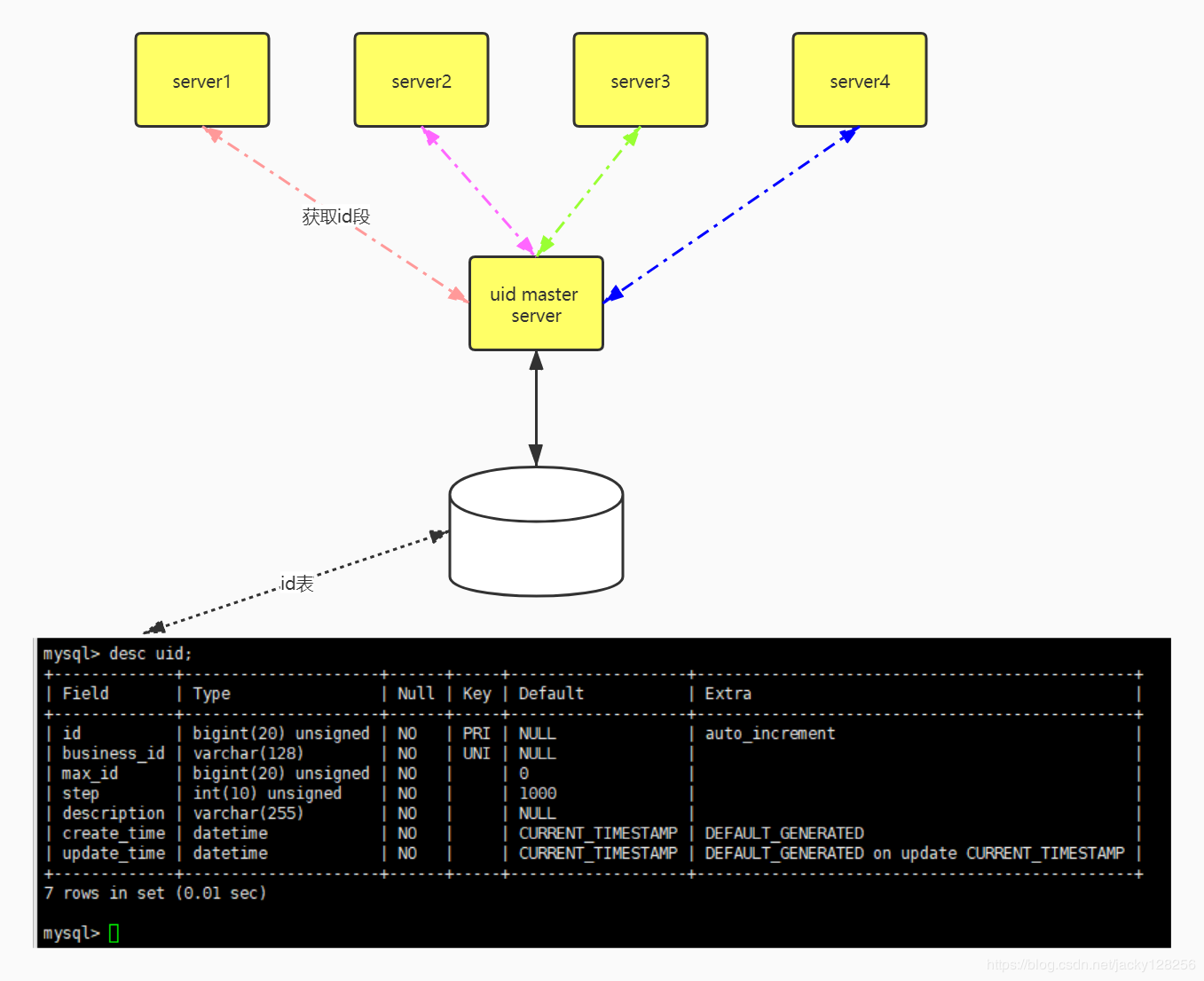Click the Default column header

[551, 694]
